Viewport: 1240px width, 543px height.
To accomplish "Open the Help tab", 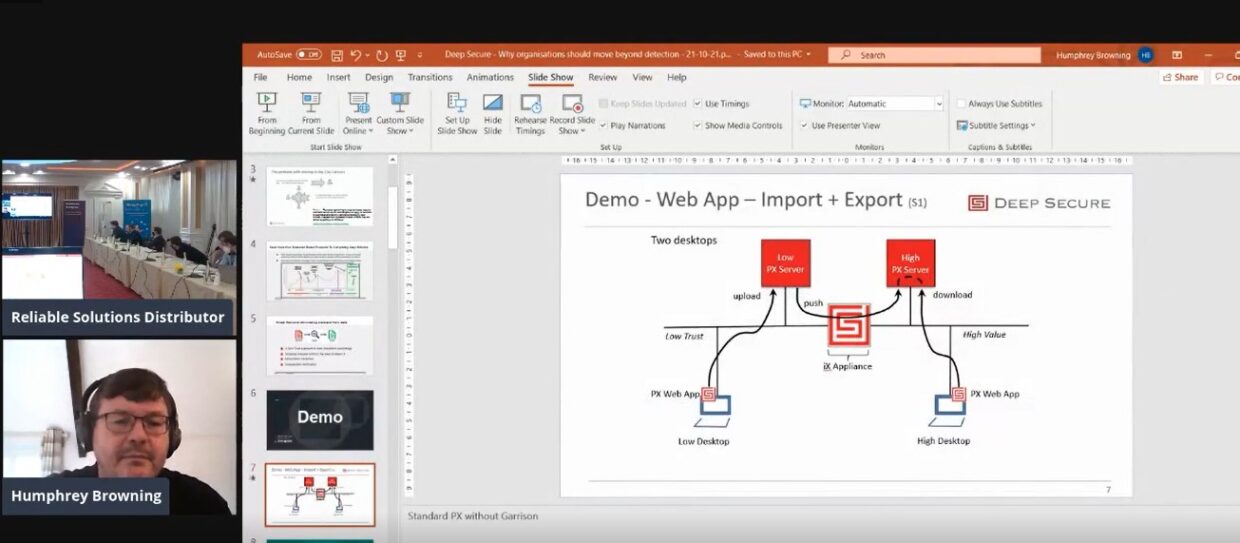I will [x=677, y=77].
